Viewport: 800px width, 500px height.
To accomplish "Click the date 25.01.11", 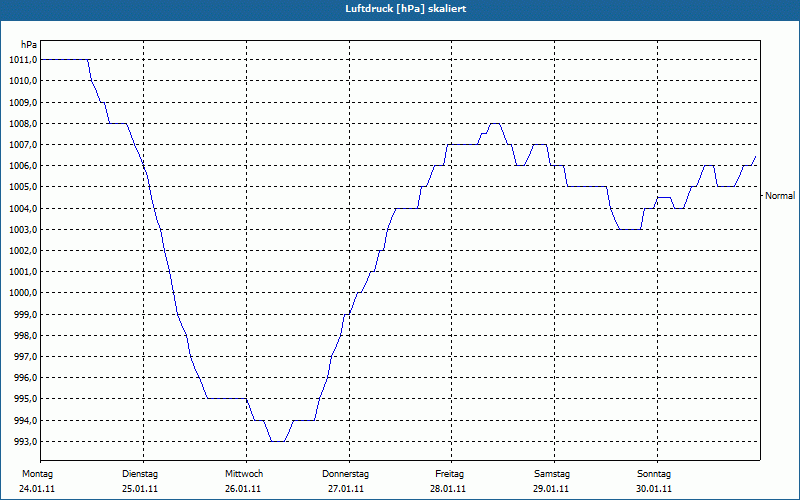I will [140, 489].
